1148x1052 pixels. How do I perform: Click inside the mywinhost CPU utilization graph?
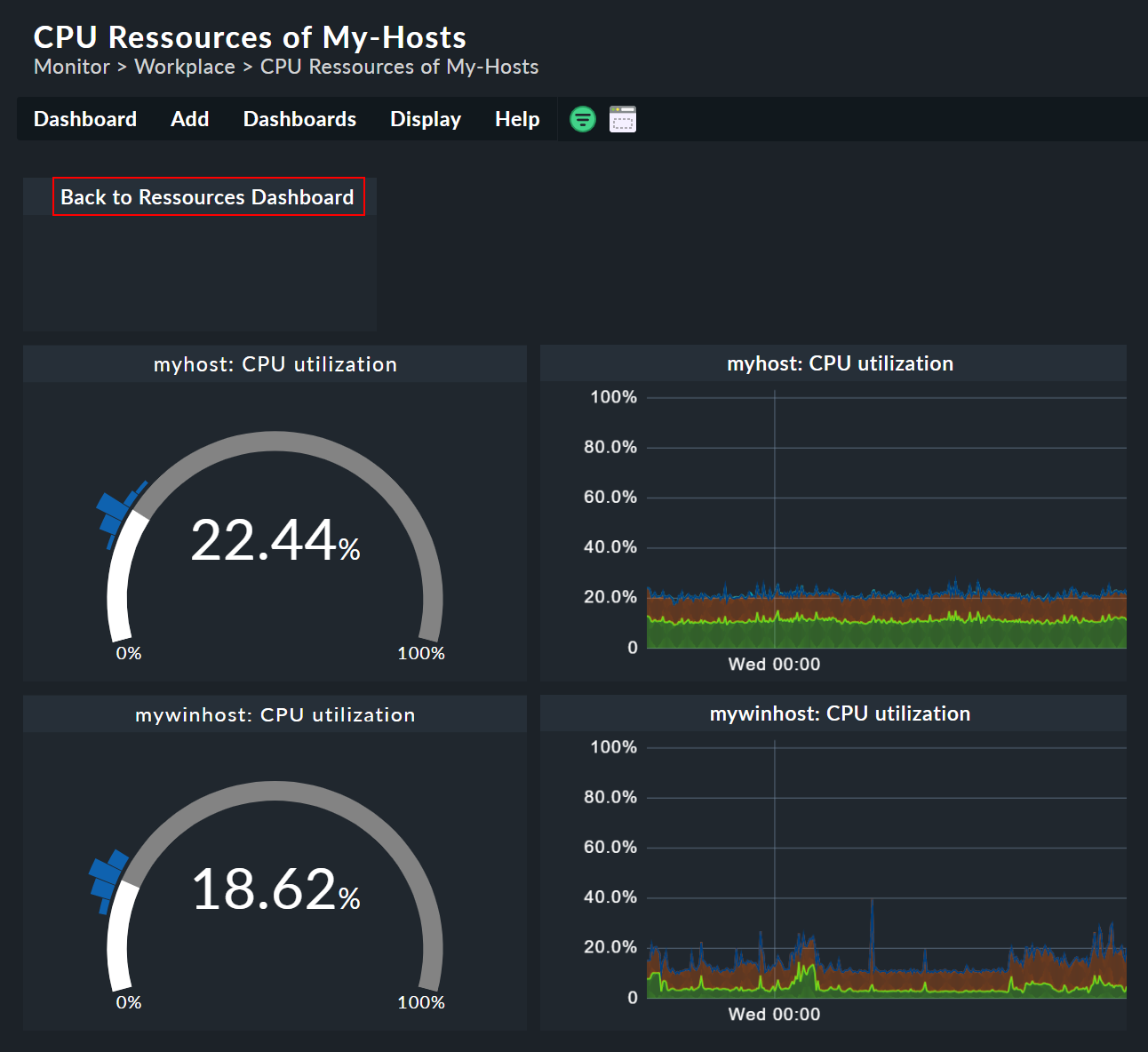point(887,873)
